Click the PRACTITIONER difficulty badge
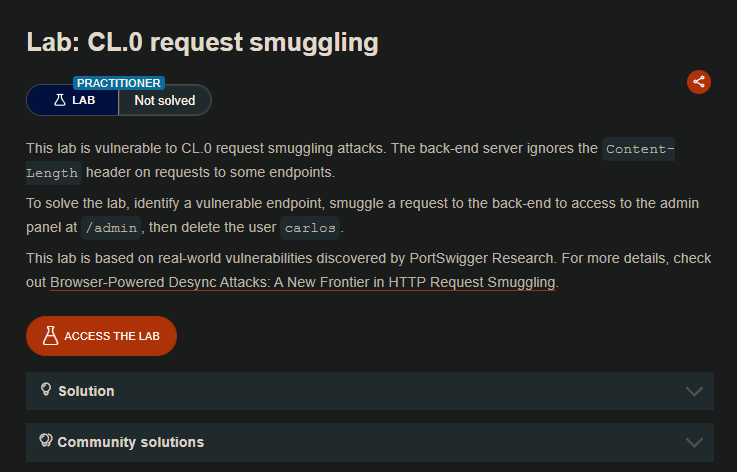 (119, 83)
